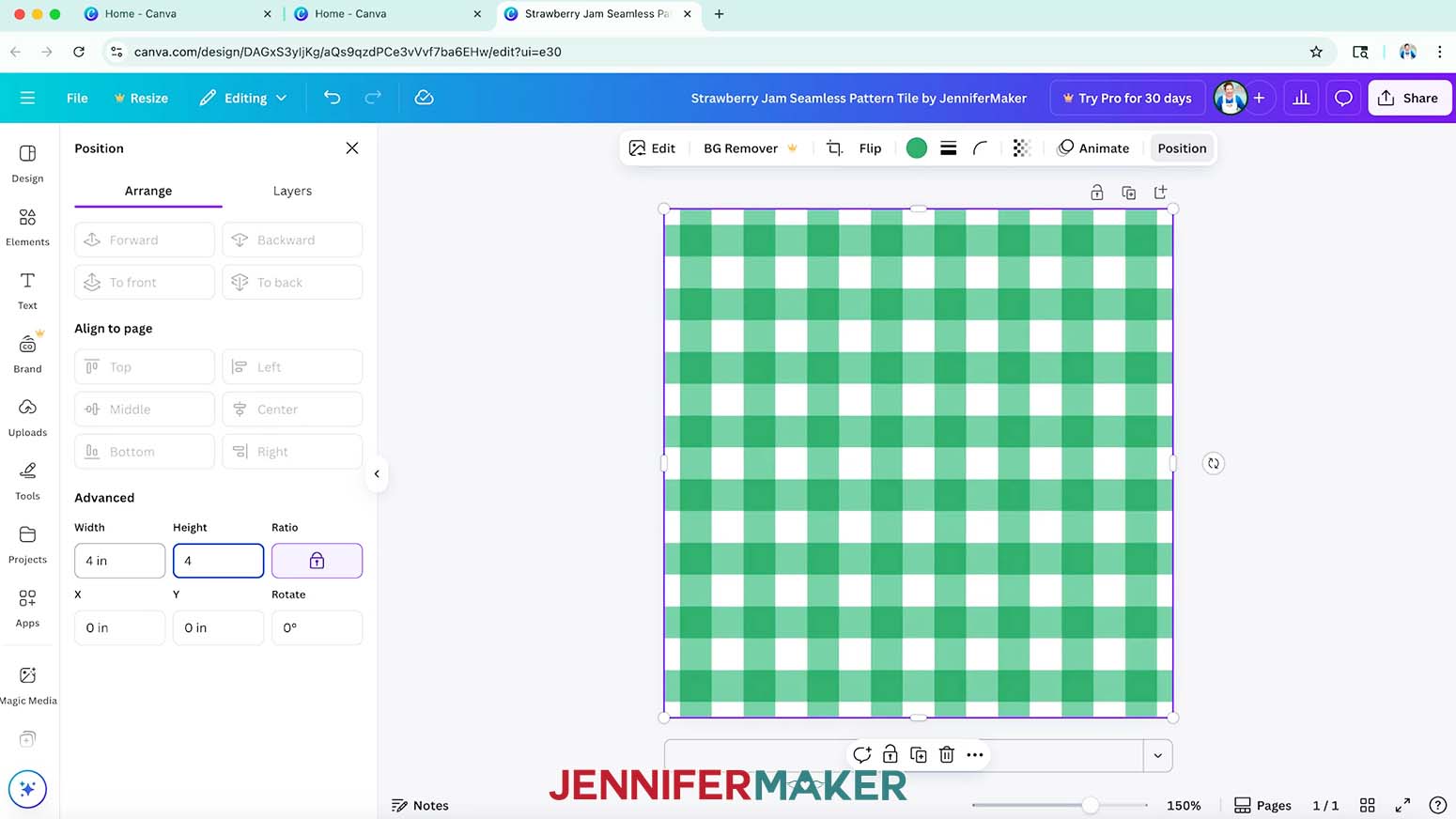
Task: Click the BG Remover button
Action: (x=751, y=148)
